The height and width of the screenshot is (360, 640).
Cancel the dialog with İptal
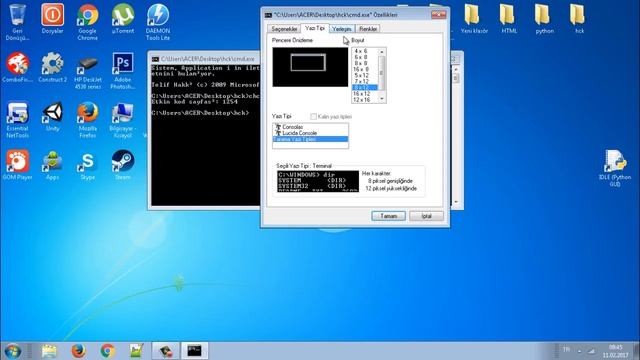pyautogui.click(x=427, y=216)
